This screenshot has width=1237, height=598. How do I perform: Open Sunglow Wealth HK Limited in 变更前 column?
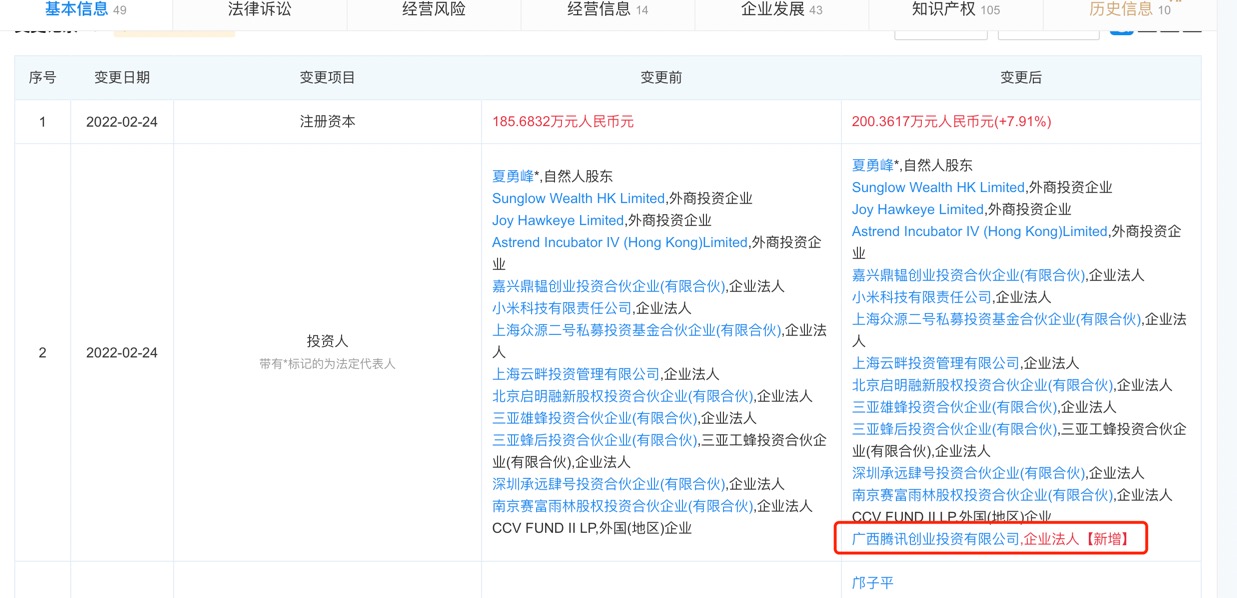click(x=578, y=198)
